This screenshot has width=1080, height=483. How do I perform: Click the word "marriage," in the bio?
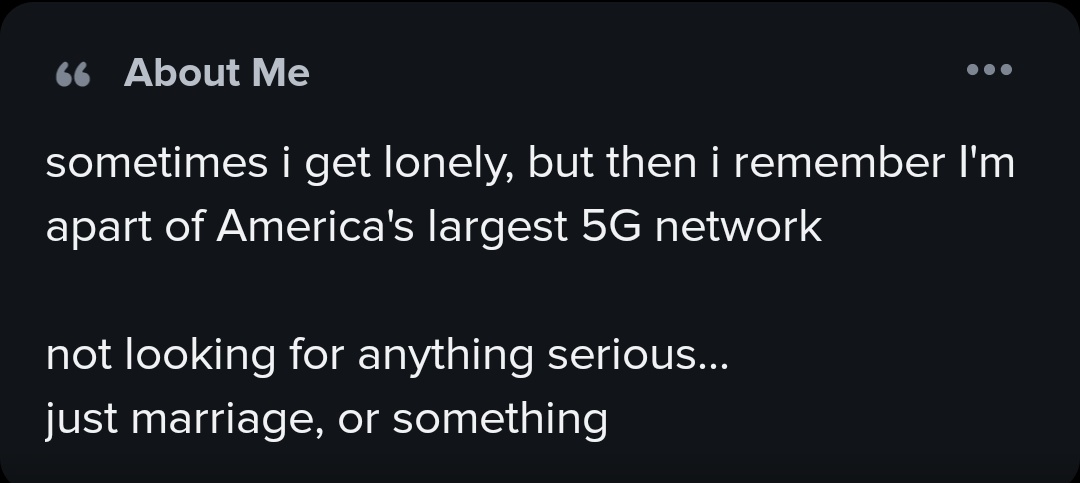click(x=227, y=422)
